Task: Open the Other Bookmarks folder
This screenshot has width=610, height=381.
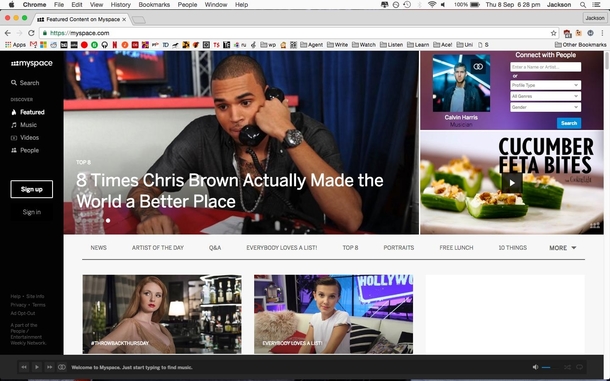Action: 580,45
